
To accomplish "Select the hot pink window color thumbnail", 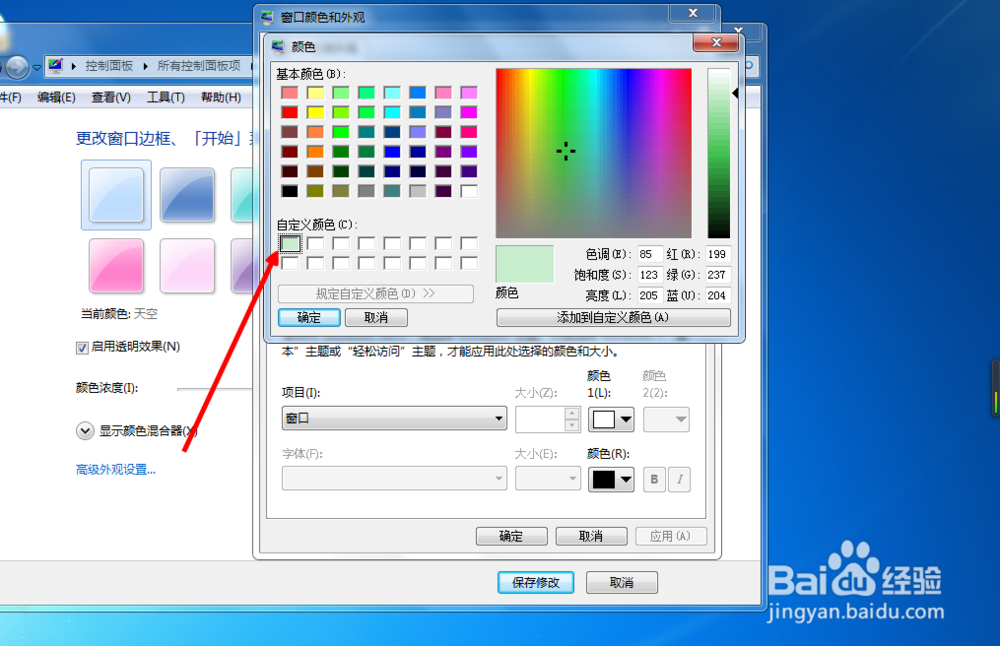I will [x=116, y=266].
